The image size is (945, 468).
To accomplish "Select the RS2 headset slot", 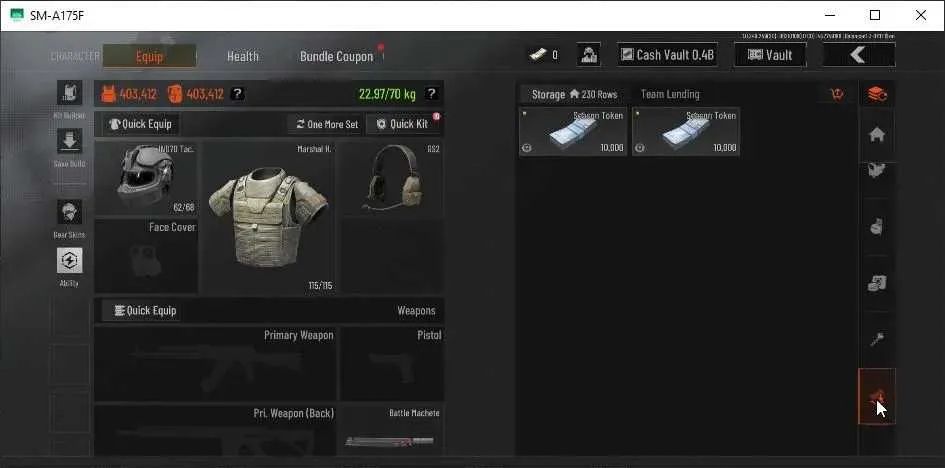I will pyautogui.click(x=392, y=178).
